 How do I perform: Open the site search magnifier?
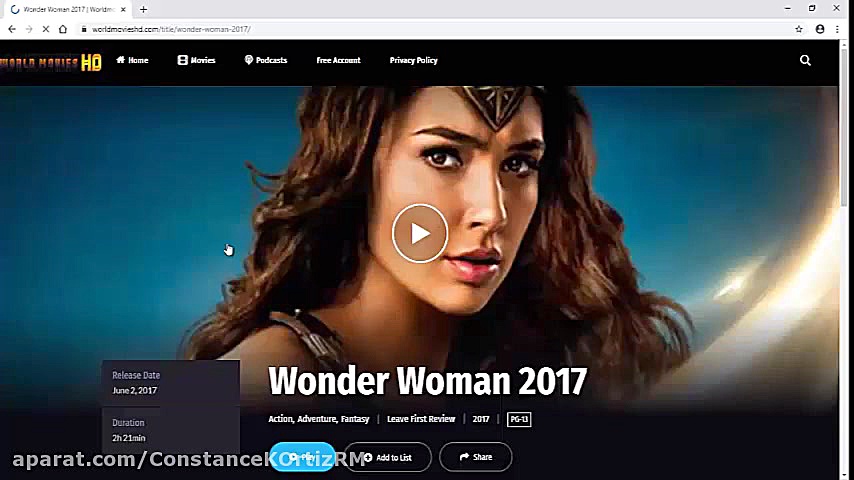point(805,60)
